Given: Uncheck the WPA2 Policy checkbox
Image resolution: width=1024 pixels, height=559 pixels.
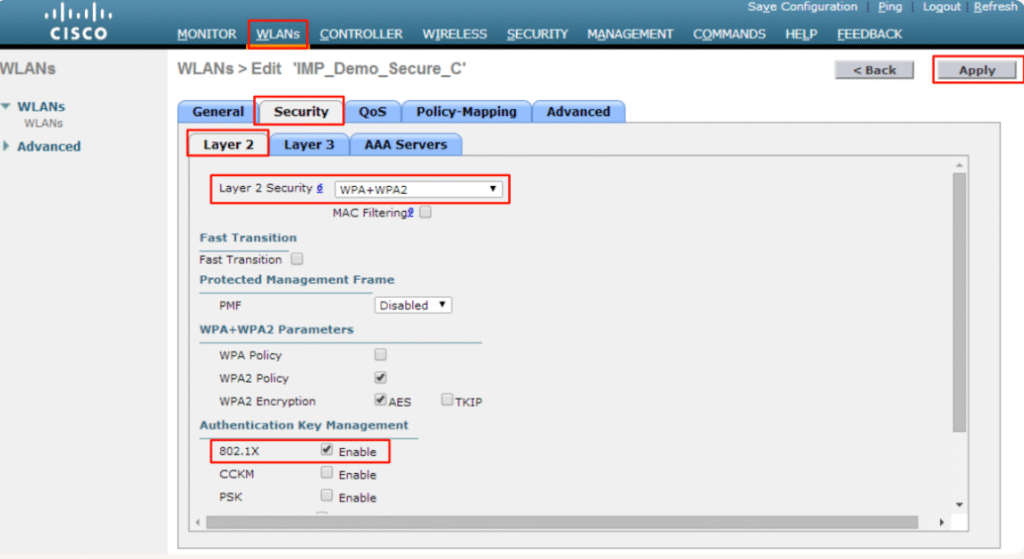Looking at the screenshot, I should (380, 377).
